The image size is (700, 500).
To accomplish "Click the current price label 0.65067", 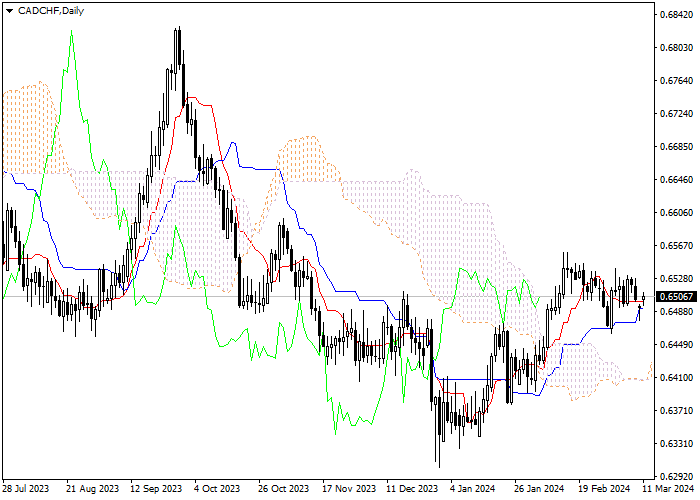I will [x=676, y=297].
